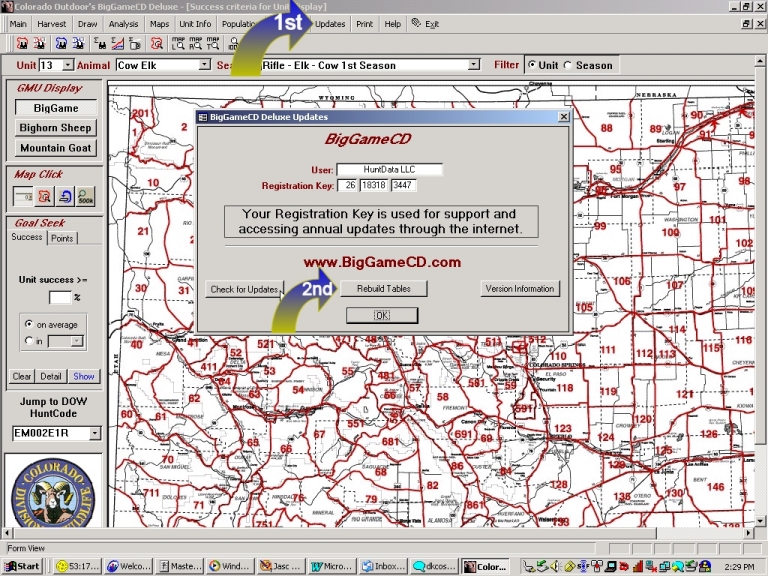Click the sigma binoculars summary toolbar icon

(100, 44)
